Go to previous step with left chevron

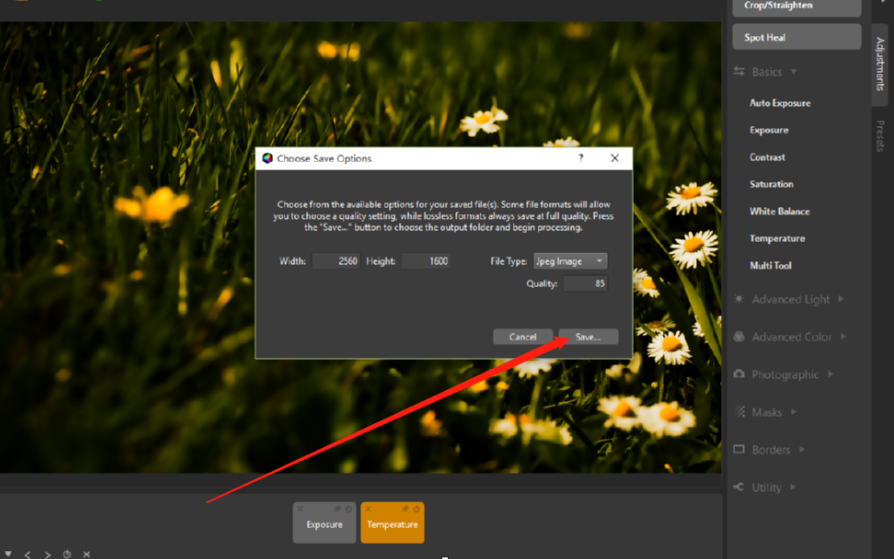coord(27,554)
